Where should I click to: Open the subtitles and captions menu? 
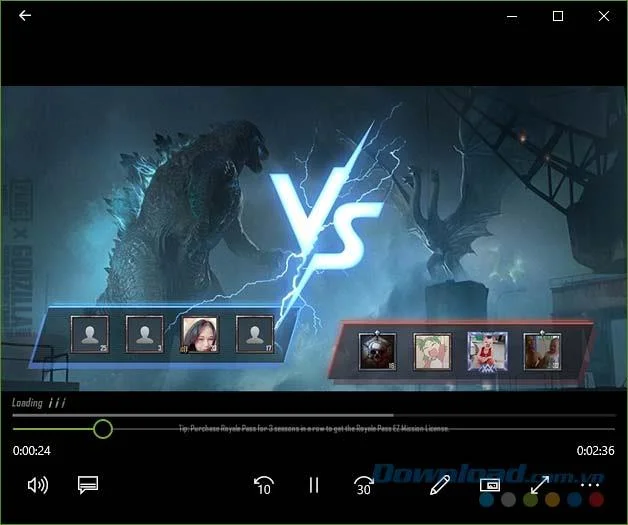pos(88,485)
